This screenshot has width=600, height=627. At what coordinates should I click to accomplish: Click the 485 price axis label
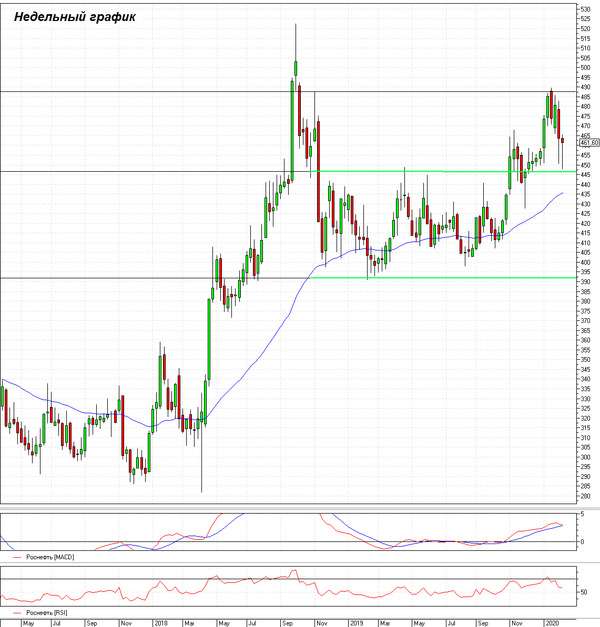[585, 97]
